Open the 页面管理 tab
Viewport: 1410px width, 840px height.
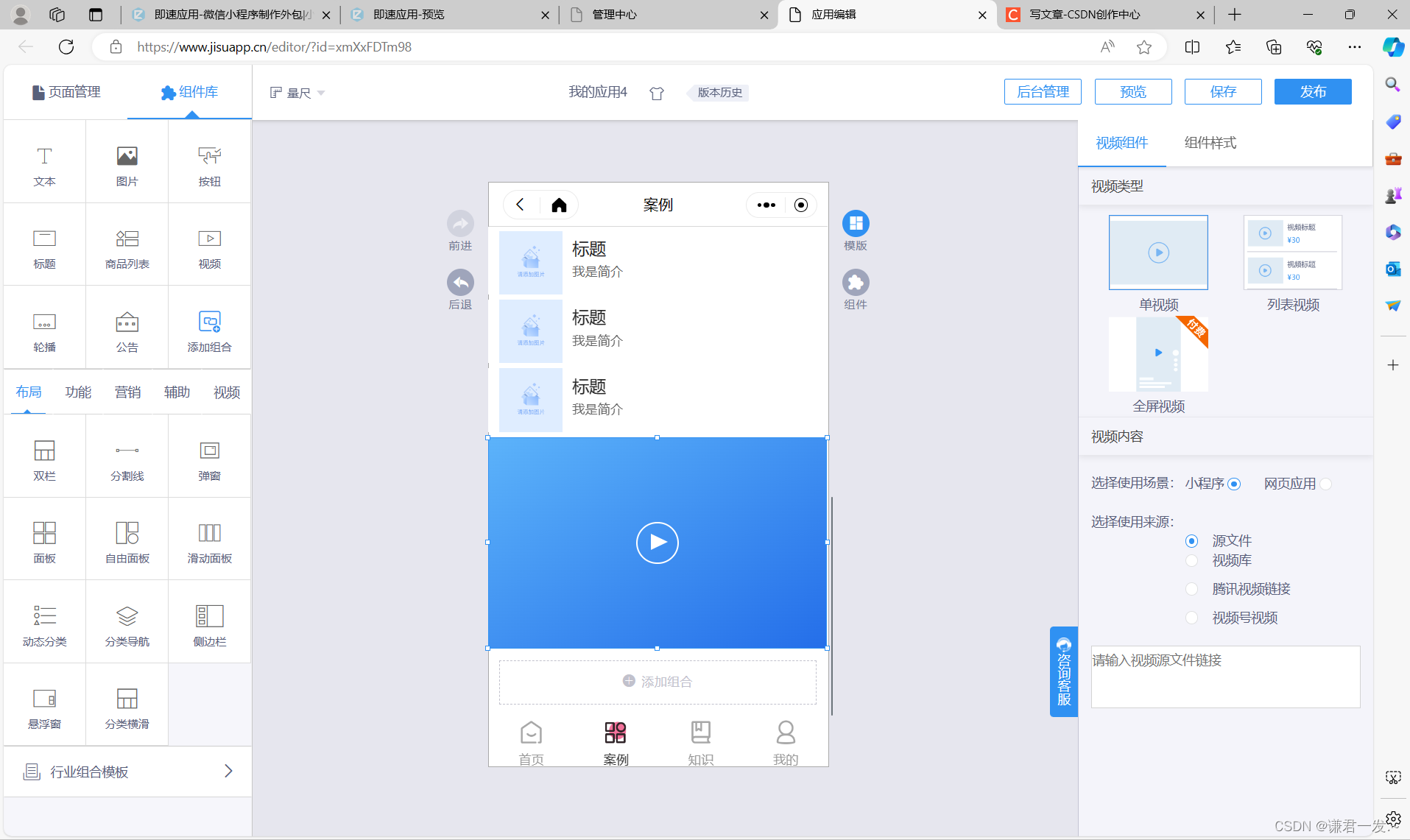(x=66, y=92)
